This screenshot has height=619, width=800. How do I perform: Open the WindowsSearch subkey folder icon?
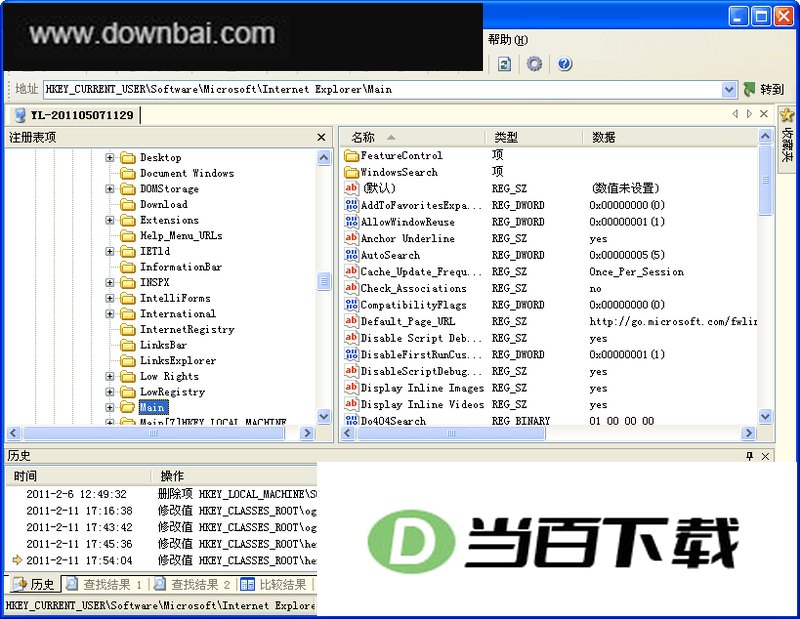[352, 172]
